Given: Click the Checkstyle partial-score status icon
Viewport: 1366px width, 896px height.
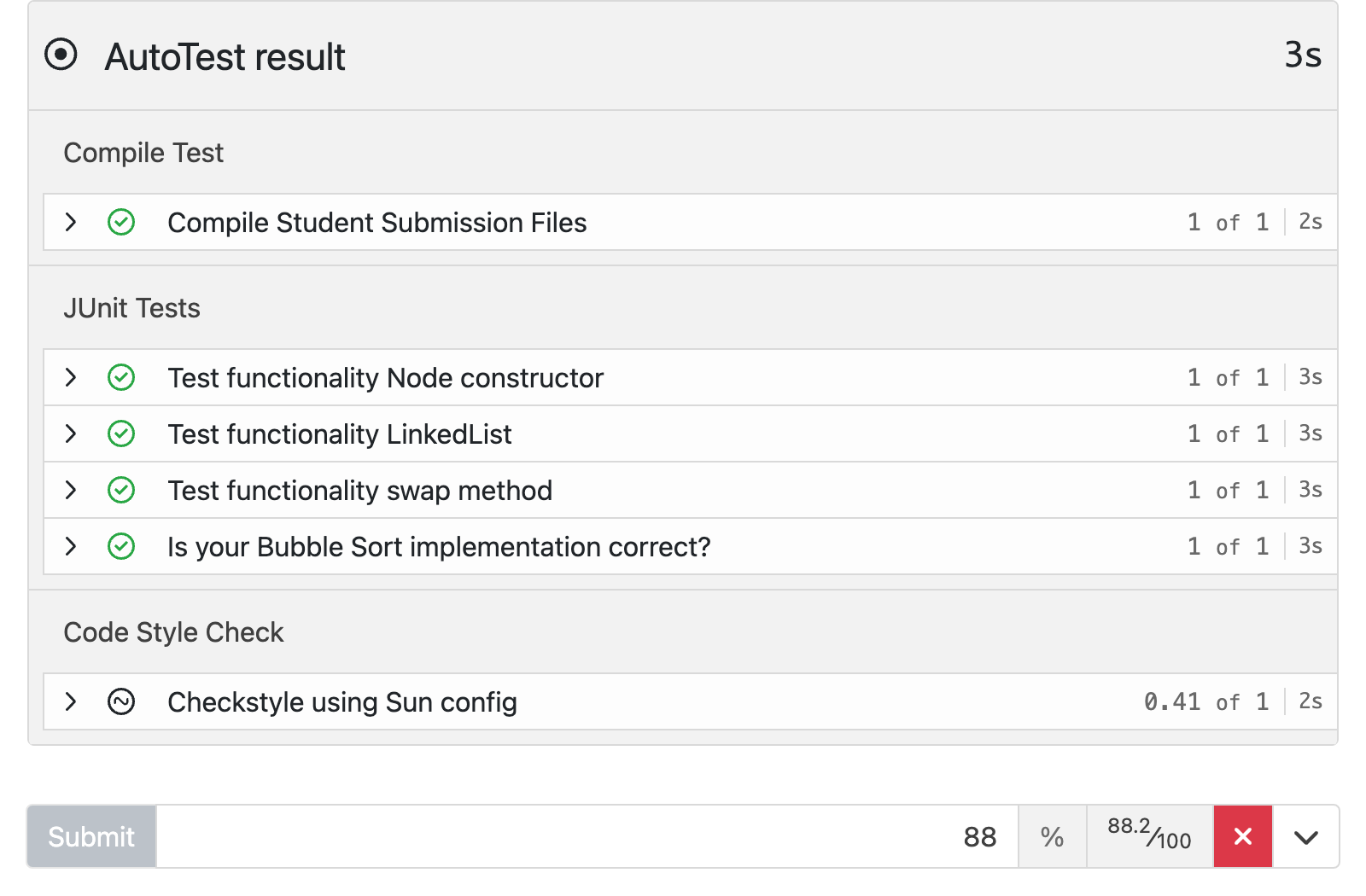Looking at the screenshot, I should tap(121, 701).
